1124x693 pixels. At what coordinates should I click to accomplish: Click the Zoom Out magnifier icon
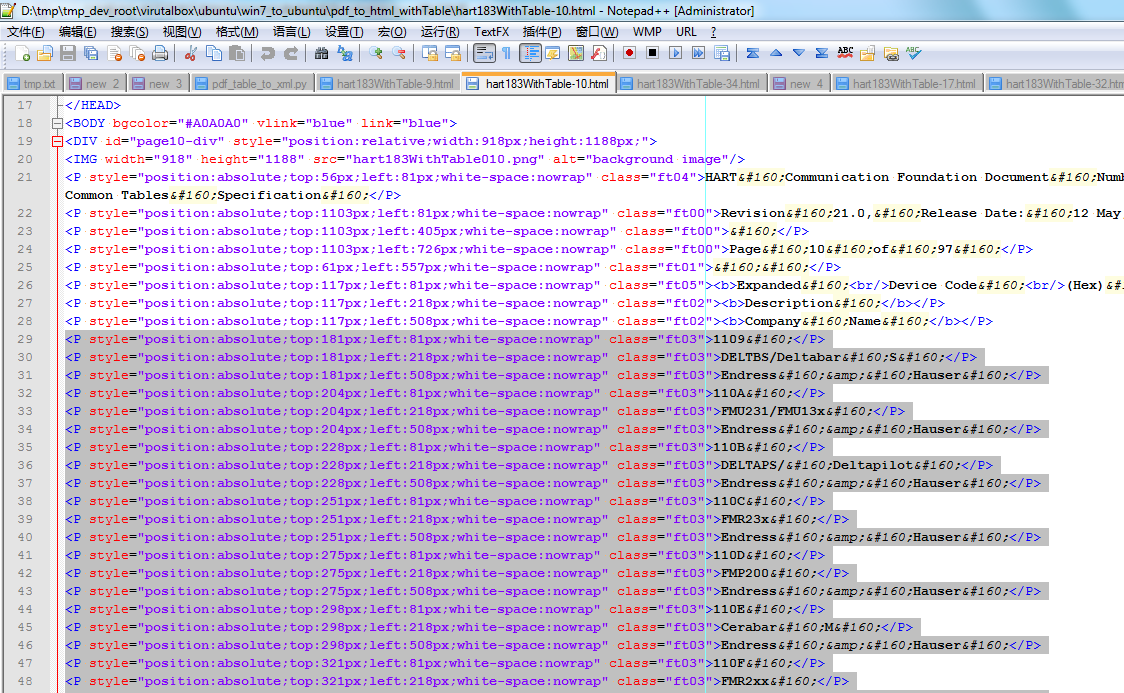(x=399, y=54)
